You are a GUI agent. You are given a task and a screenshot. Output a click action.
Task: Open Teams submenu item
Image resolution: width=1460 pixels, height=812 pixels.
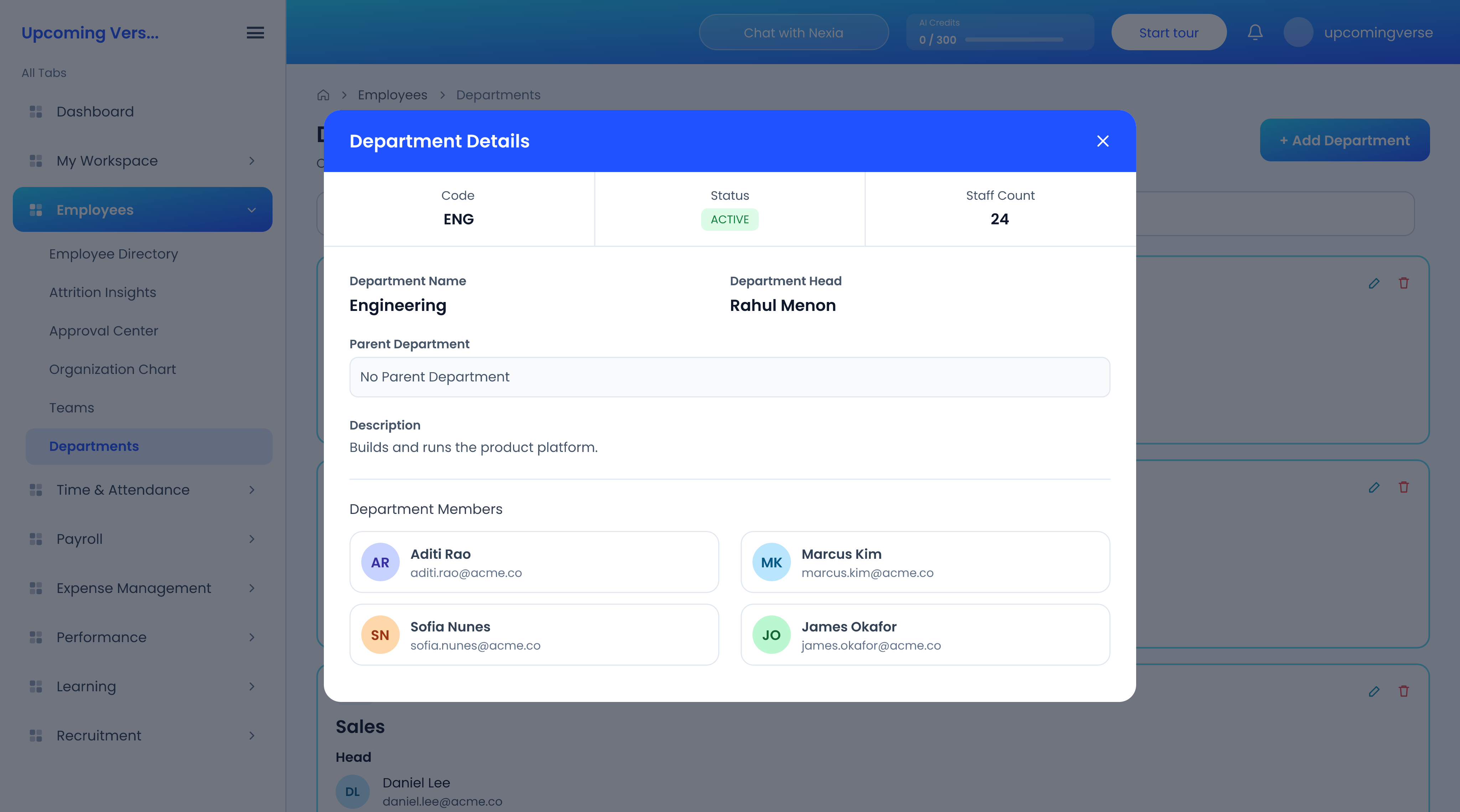pos(149,408)
